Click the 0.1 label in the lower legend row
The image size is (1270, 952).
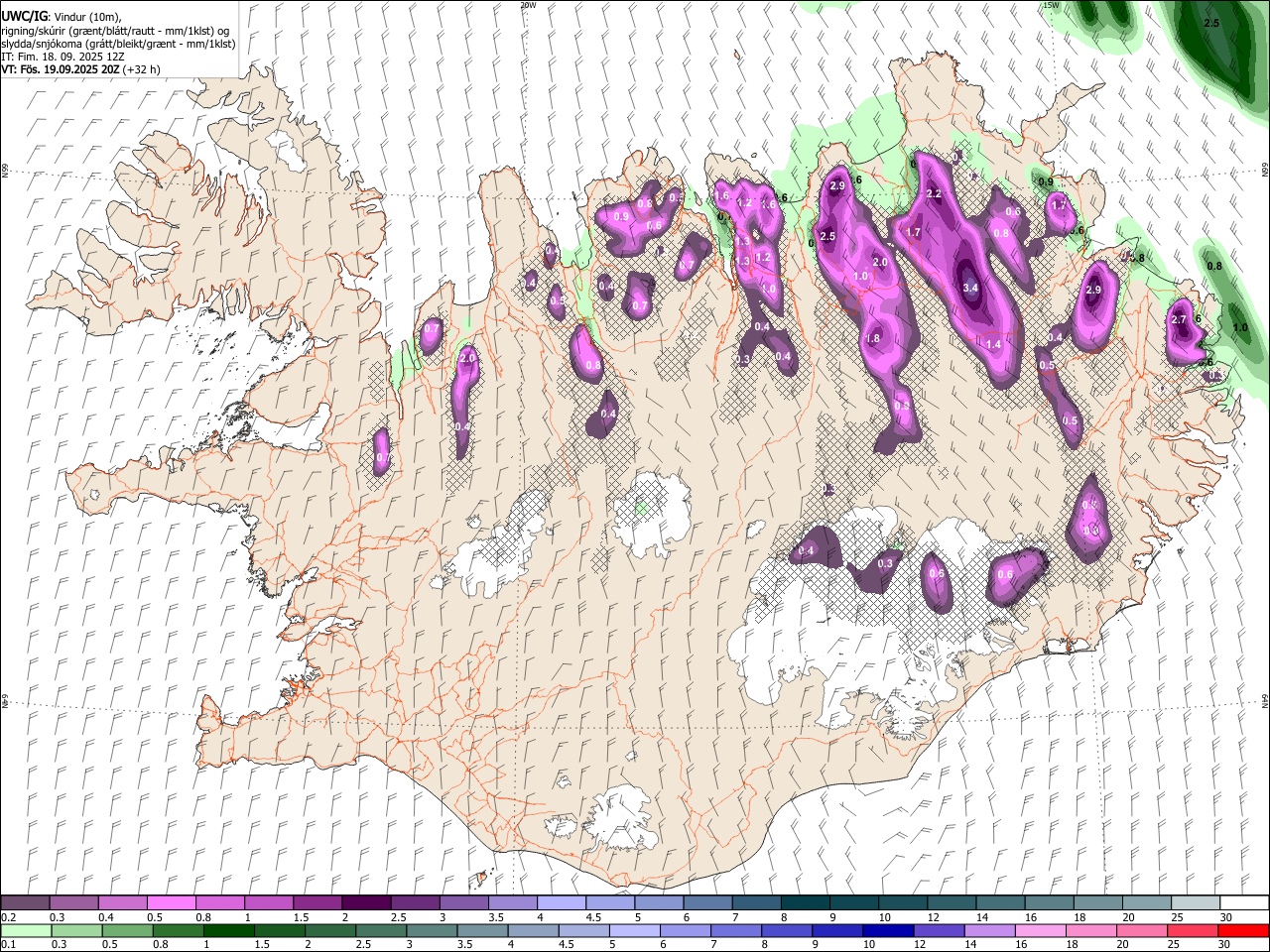point(8,945)
